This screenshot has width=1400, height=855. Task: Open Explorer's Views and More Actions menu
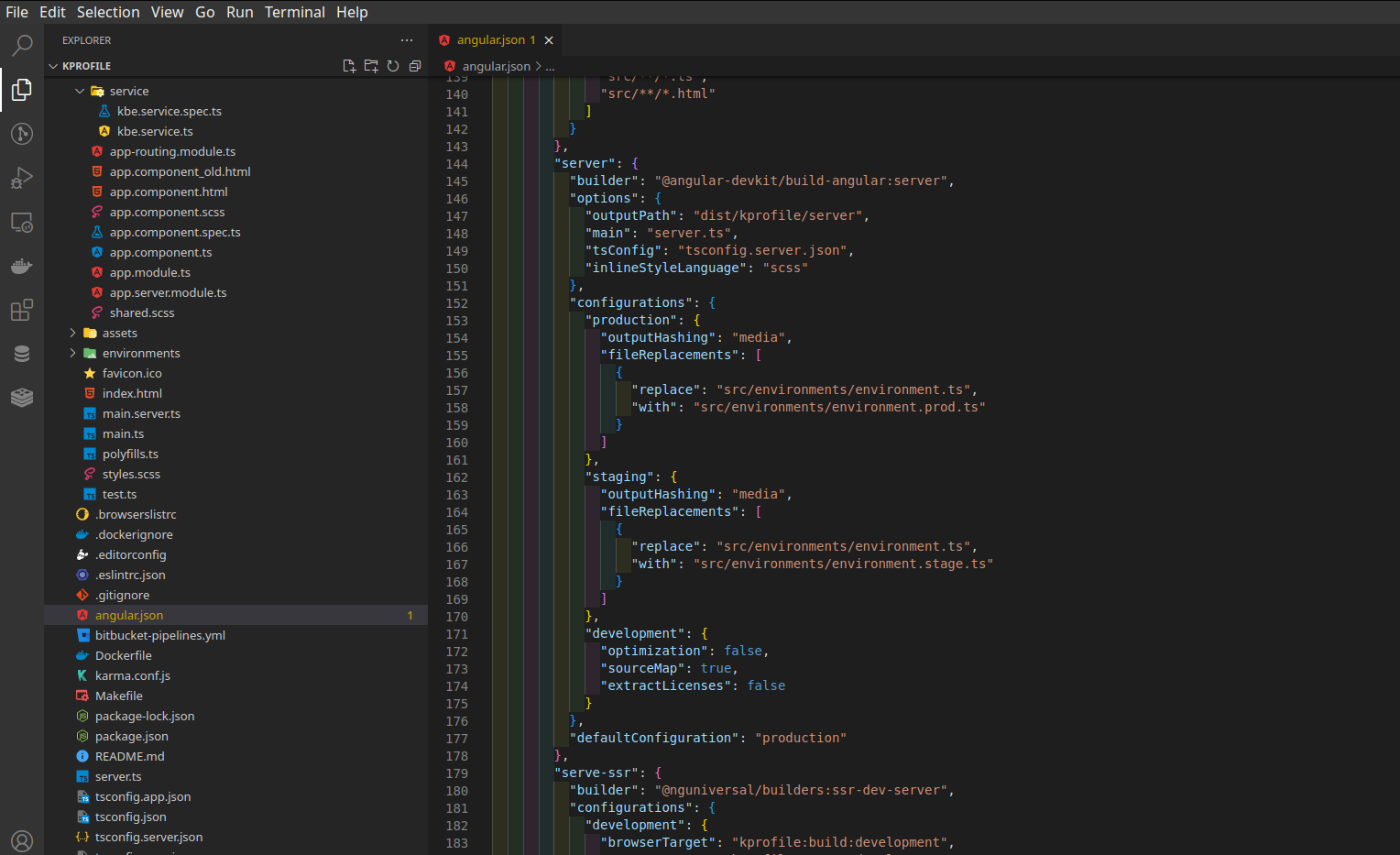pyautogui.click(x=407, y=40)
